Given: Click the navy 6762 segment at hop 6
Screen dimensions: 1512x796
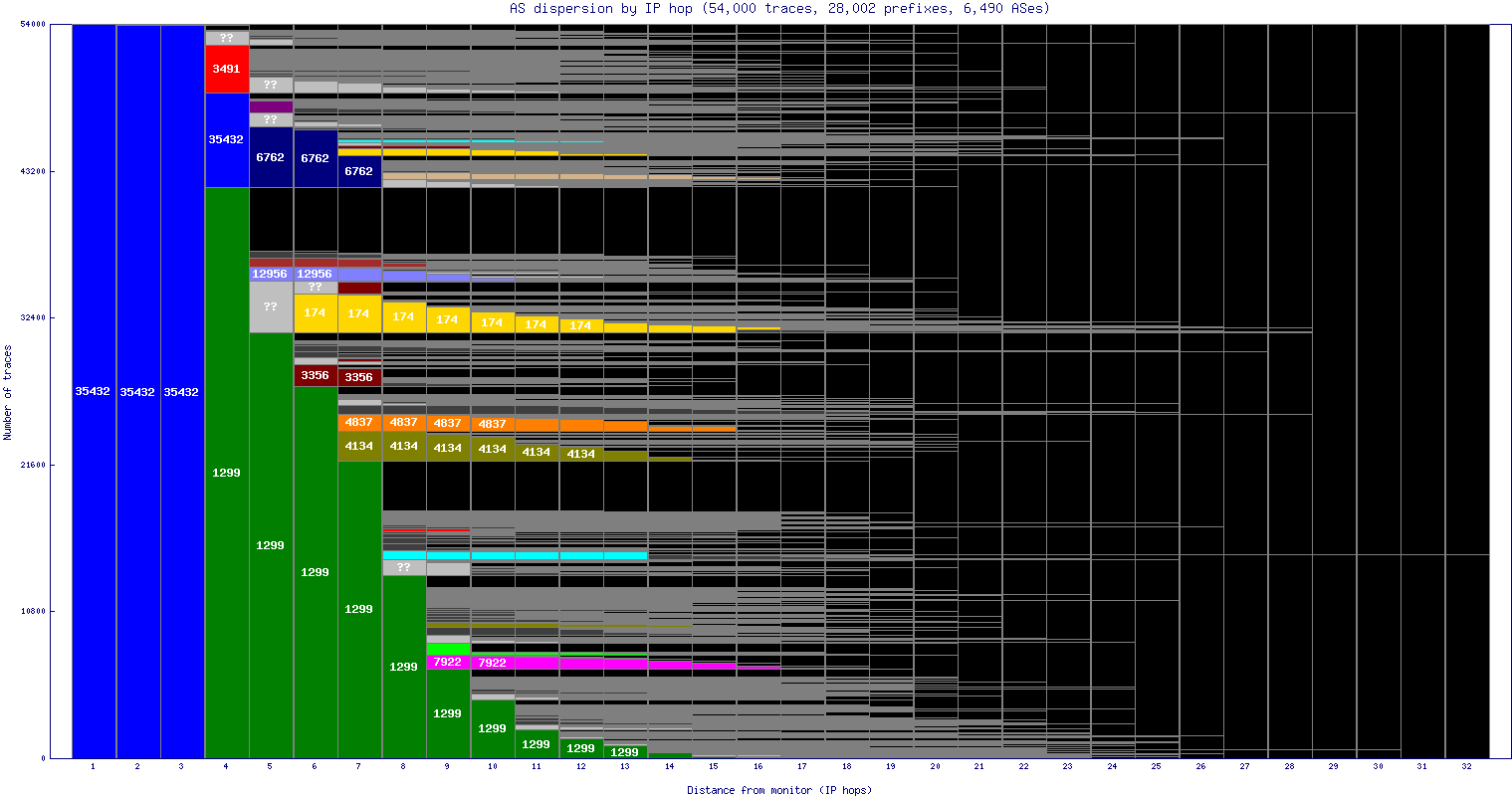Looking at the screenshot, I should [316, 158].
